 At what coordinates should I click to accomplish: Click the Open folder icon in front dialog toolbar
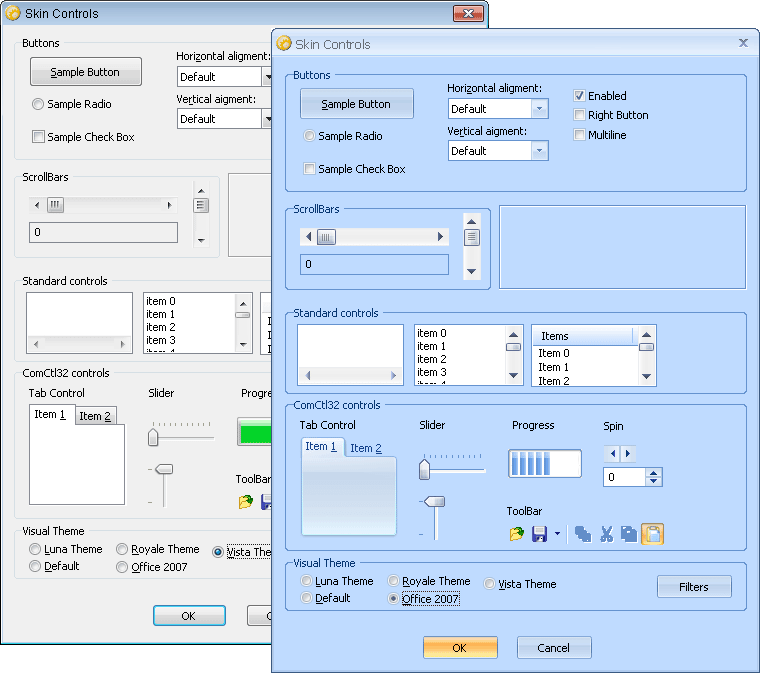[x=516, y=534]
